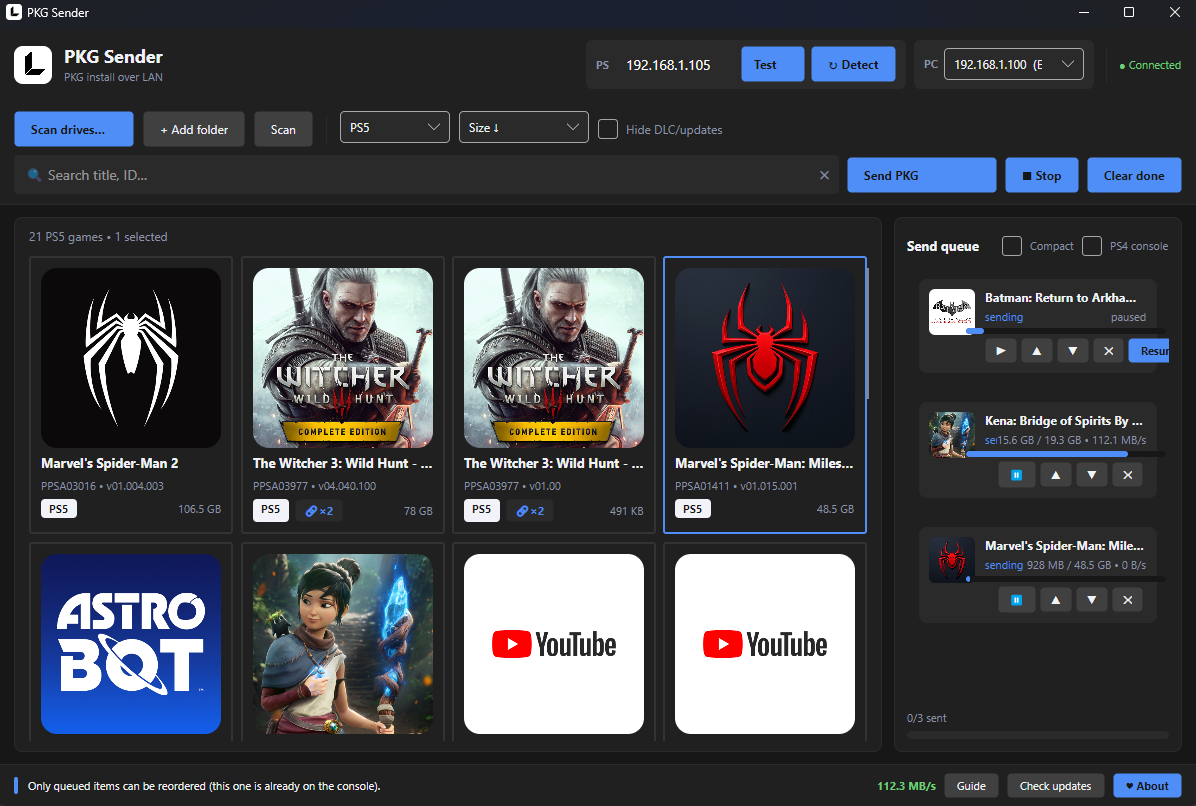Viewport: 1196px width, 806px height.
Task: Click '21 PS5 games • 1 selected' text
Action: [x=98, y=237]
